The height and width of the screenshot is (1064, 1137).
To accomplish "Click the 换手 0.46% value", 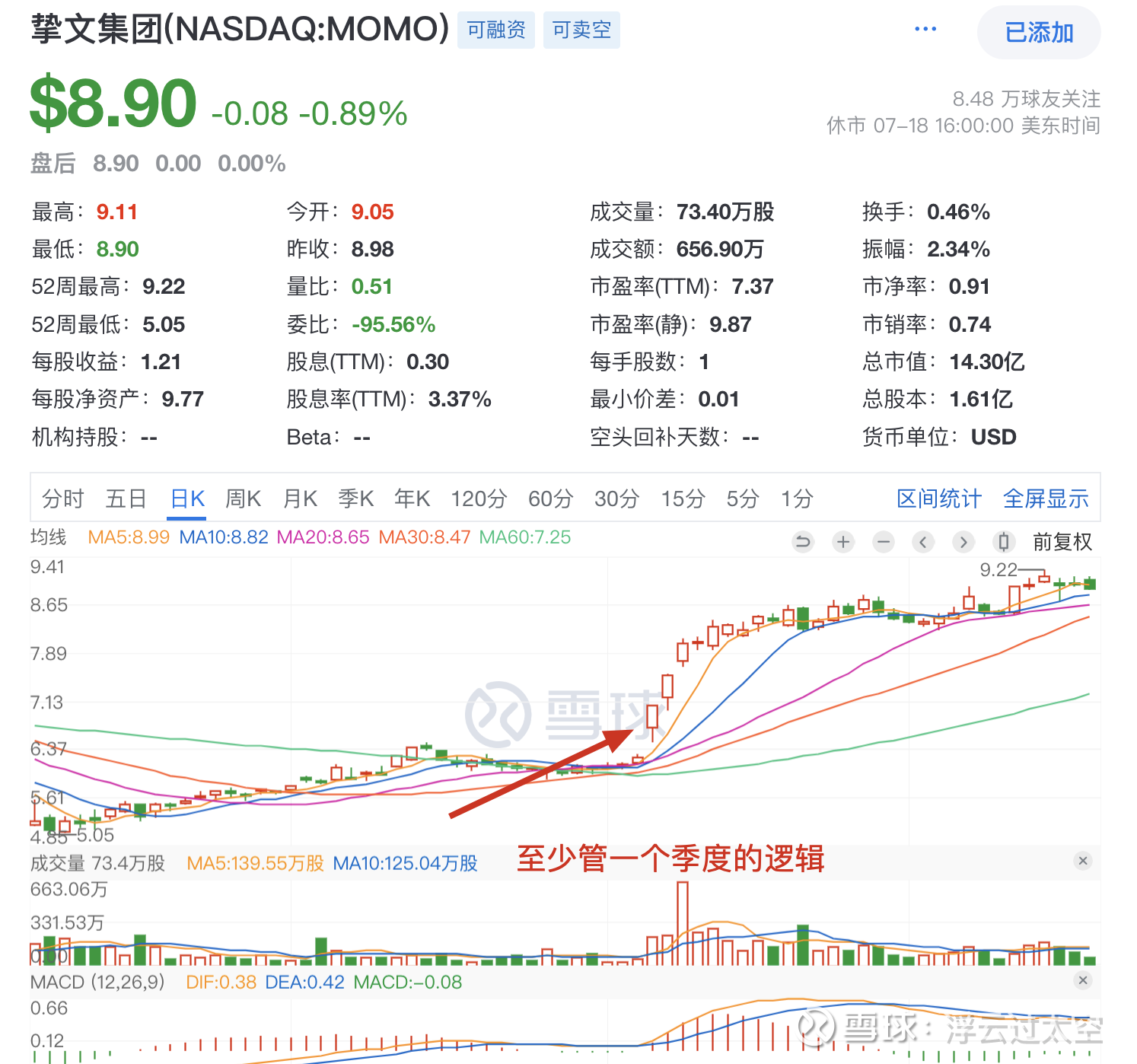I will (x=958, y=212).
